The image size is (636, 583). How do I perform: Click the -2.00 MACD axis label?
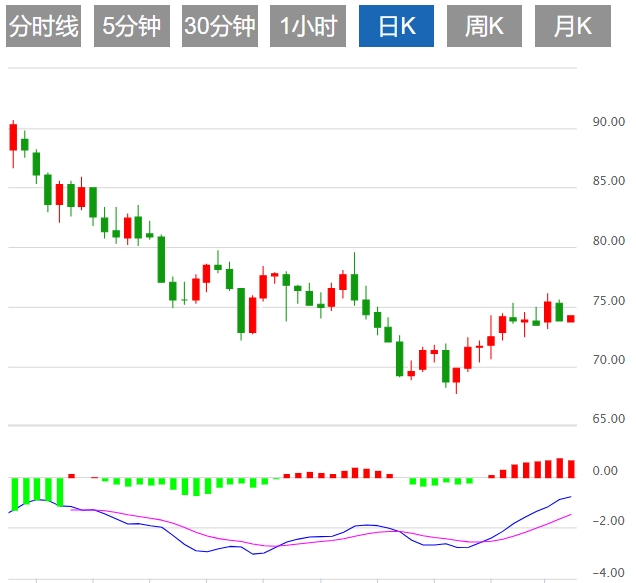[608, 521]
